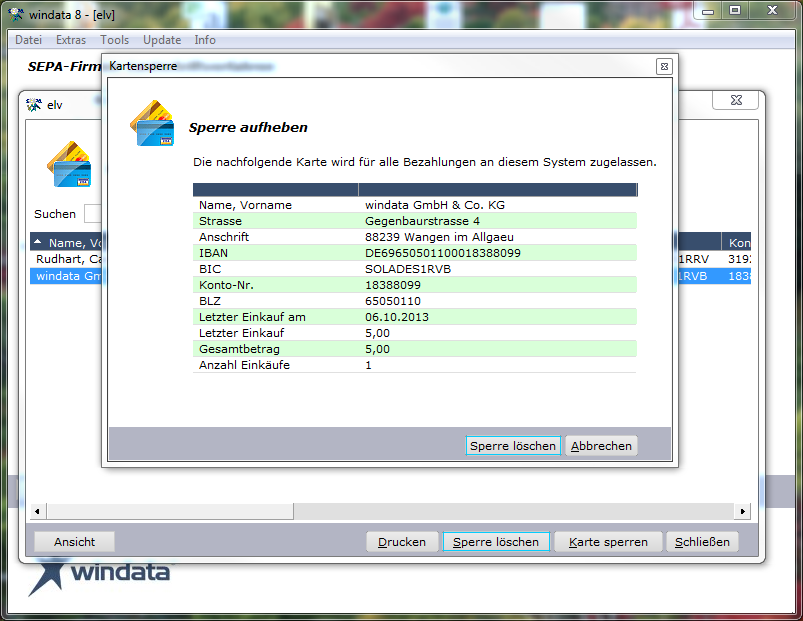Screen dimensions: 803x621
Task: Click the horizontal scrollbar right arrow
Action: point(743,511)
